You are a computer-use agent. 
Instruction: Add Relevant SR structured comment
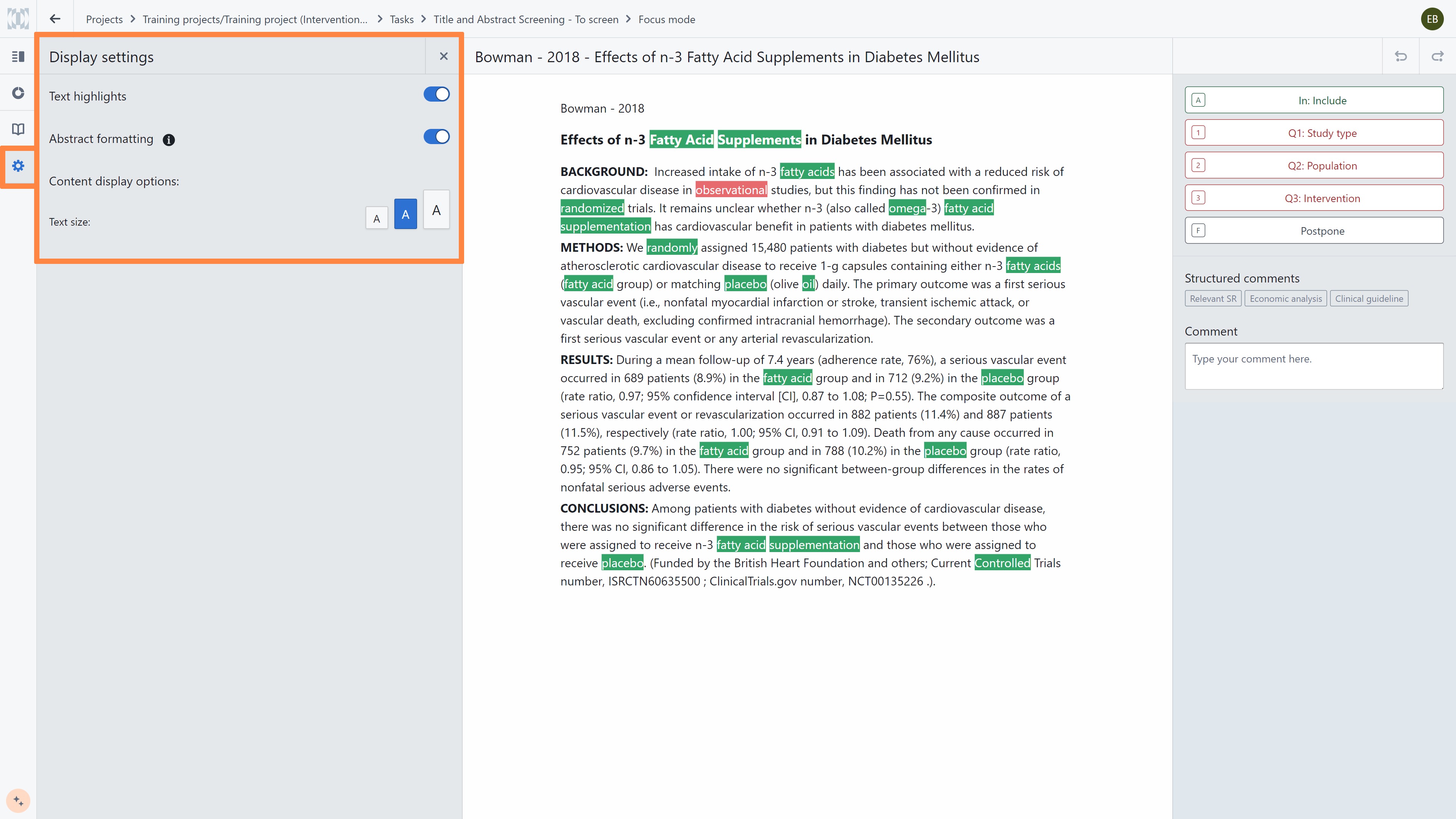tap(1213, 298)
